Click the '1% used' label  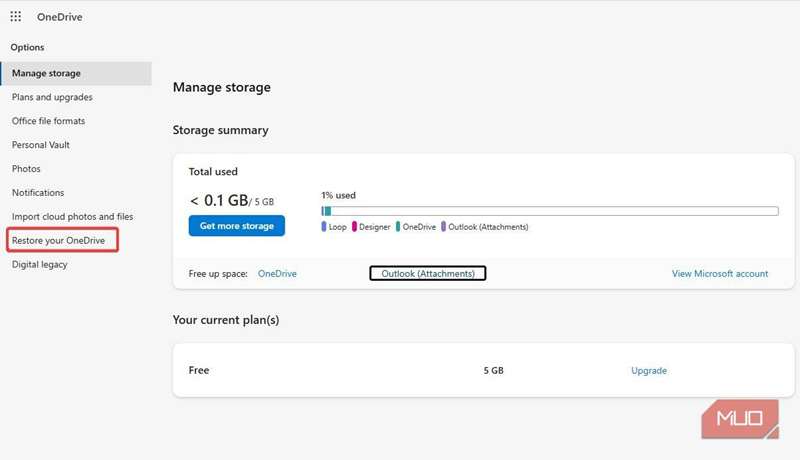[x=338, y=195]
